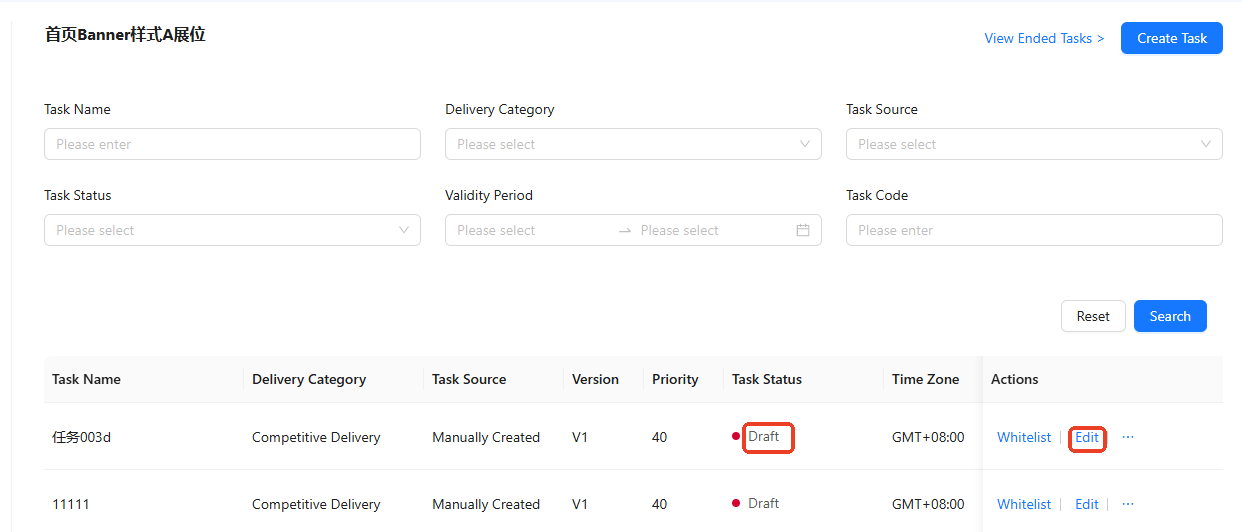1242x532 pixels.
Task: Open the Task Source select box
Action: click(x=1020, y=144)
